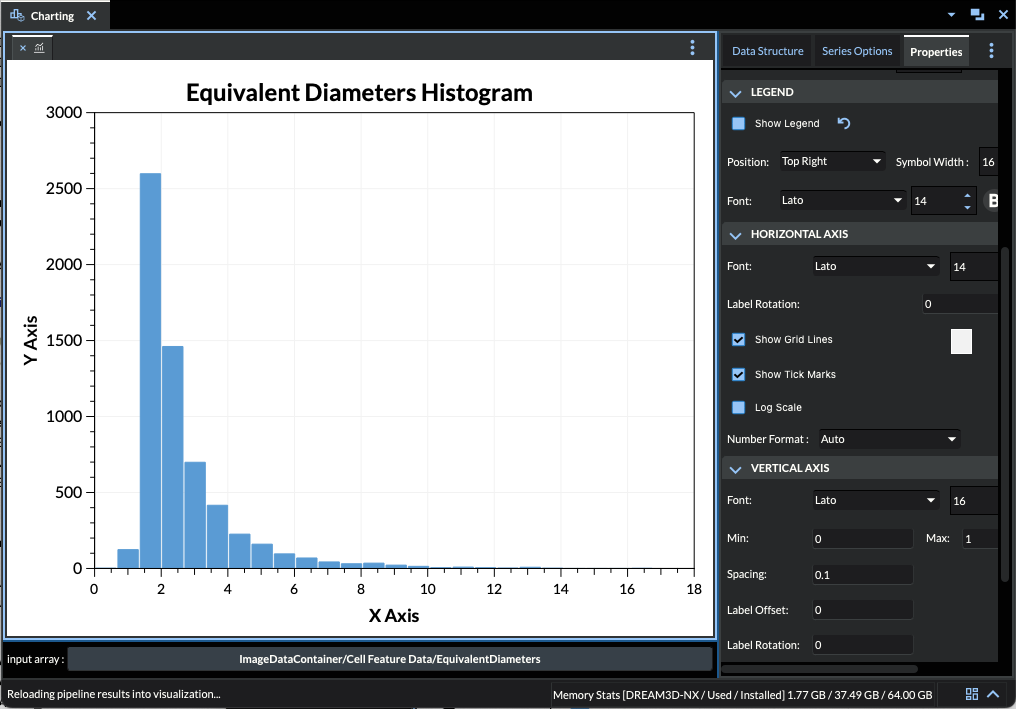Screen dimensions: 1016x709
Task: Click the collapse chevron icon in the status bar
Action: tap(993, 693)
